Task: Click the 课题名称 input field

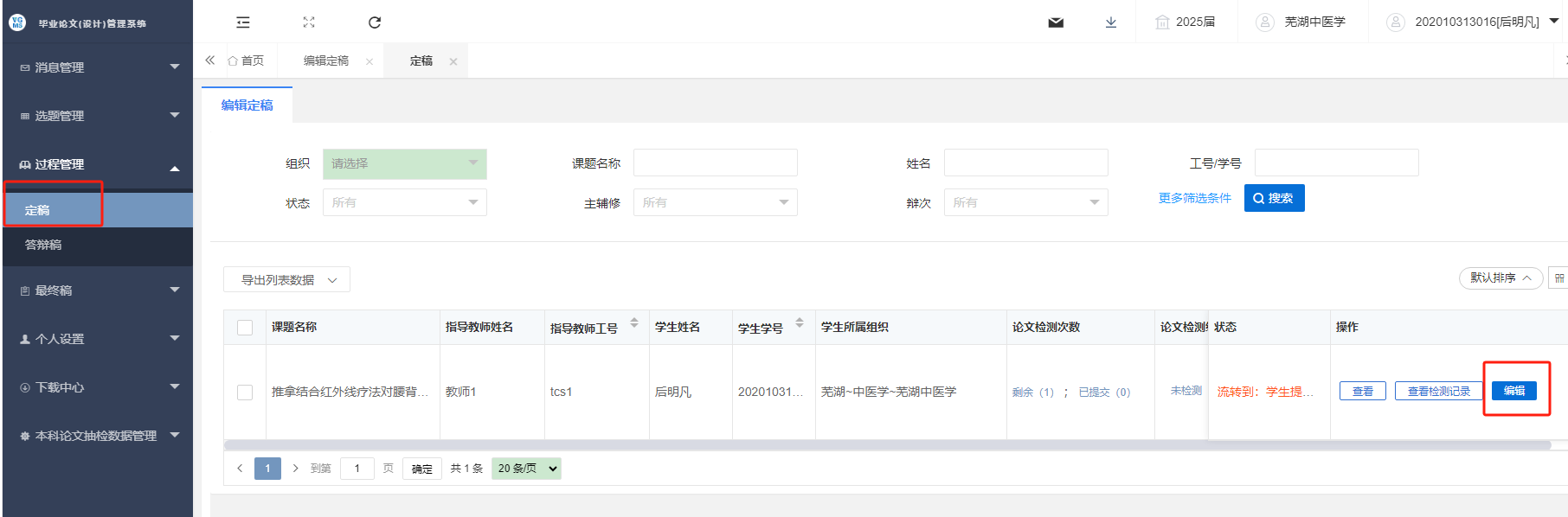Action: point(715,163)
